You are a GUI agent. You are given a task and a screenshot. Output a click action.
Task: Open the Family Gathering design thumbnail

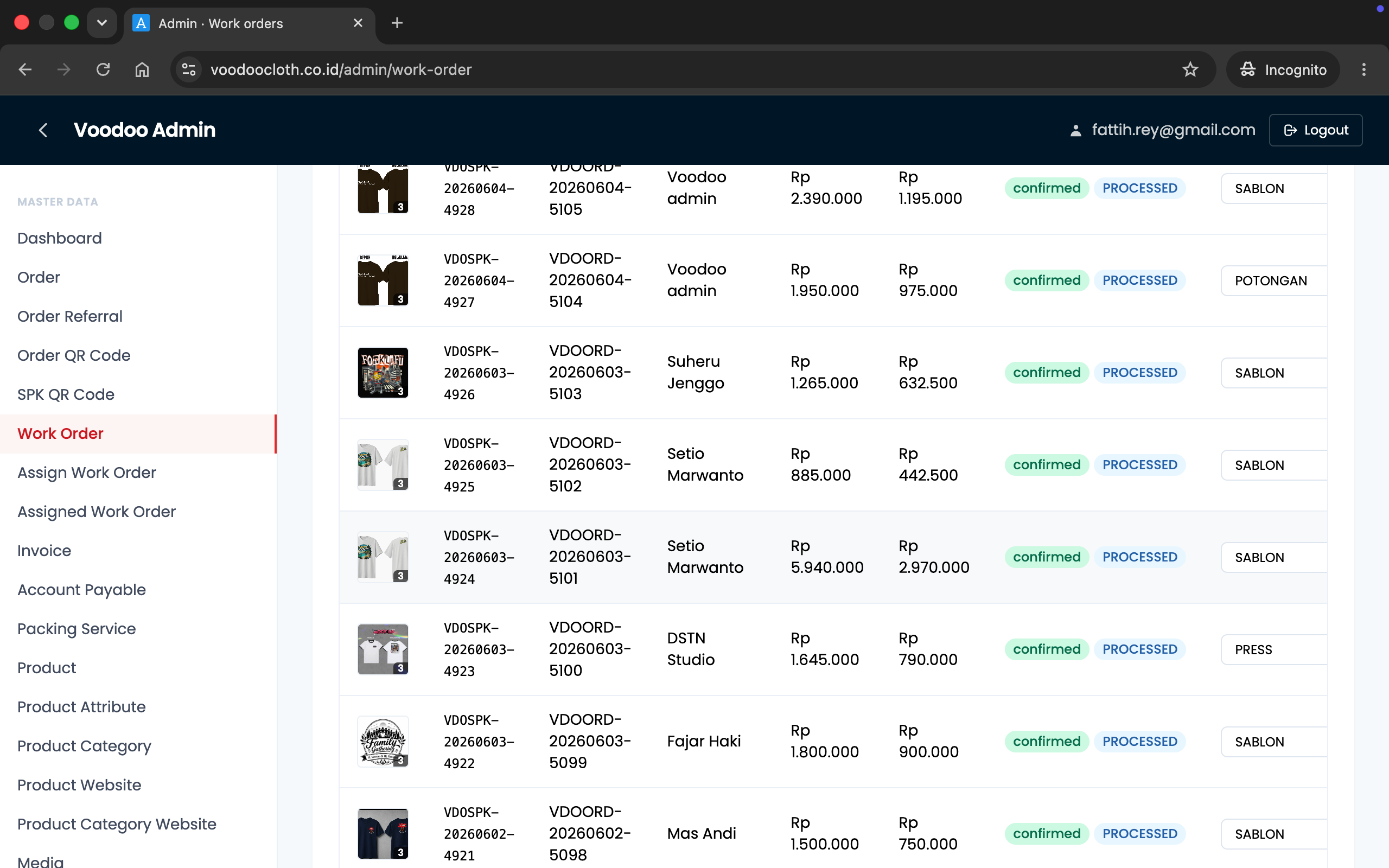[383, 742]
